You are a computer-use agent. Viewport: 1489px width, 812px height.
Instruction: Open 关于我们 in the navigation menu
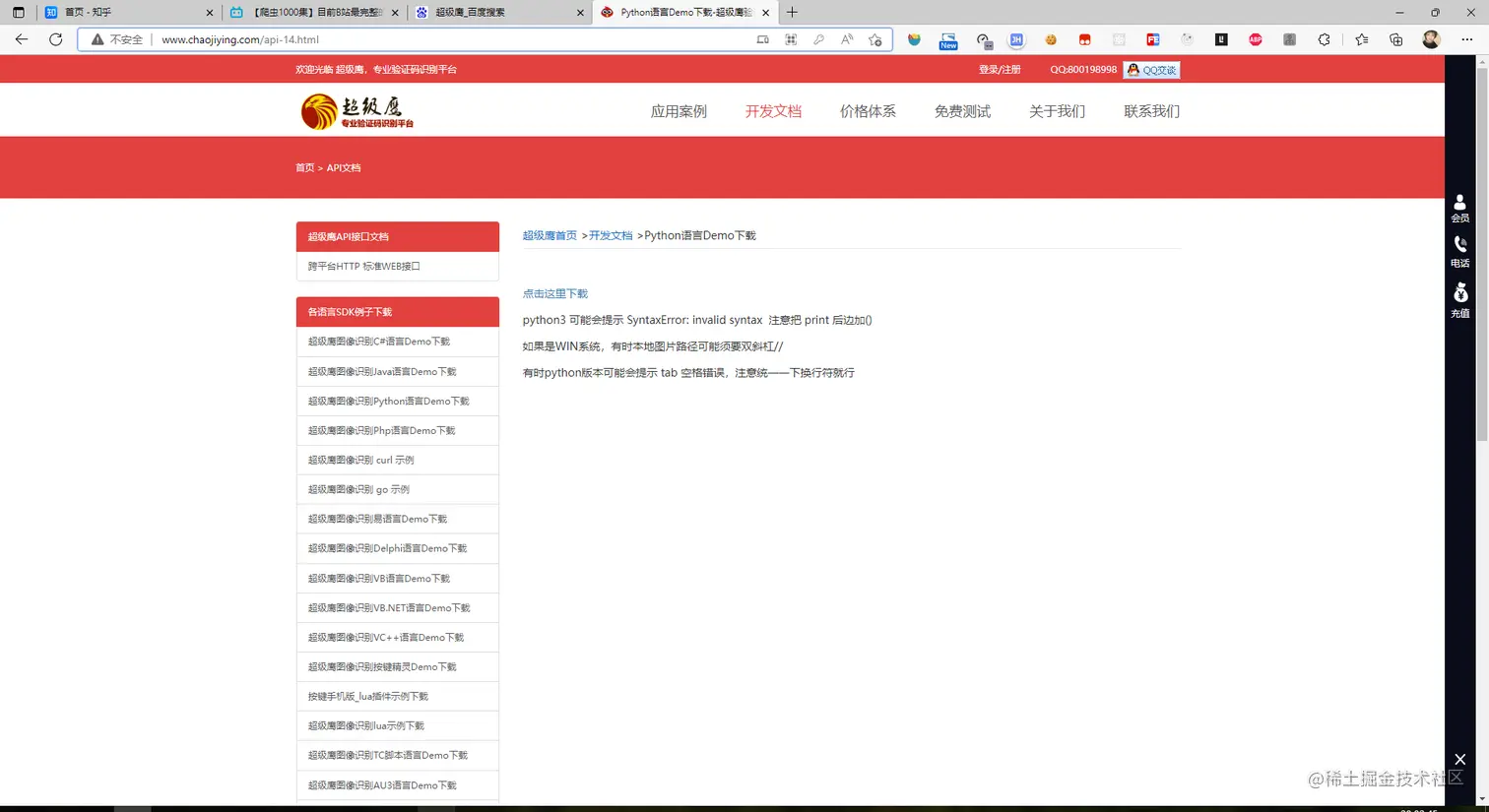(x=1057, y=111)
